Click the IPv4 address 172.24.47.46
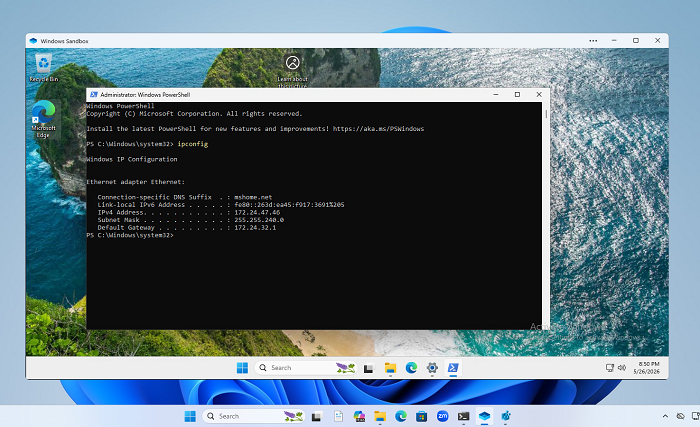The image size is (700, 427). click(x=257, y=212)
